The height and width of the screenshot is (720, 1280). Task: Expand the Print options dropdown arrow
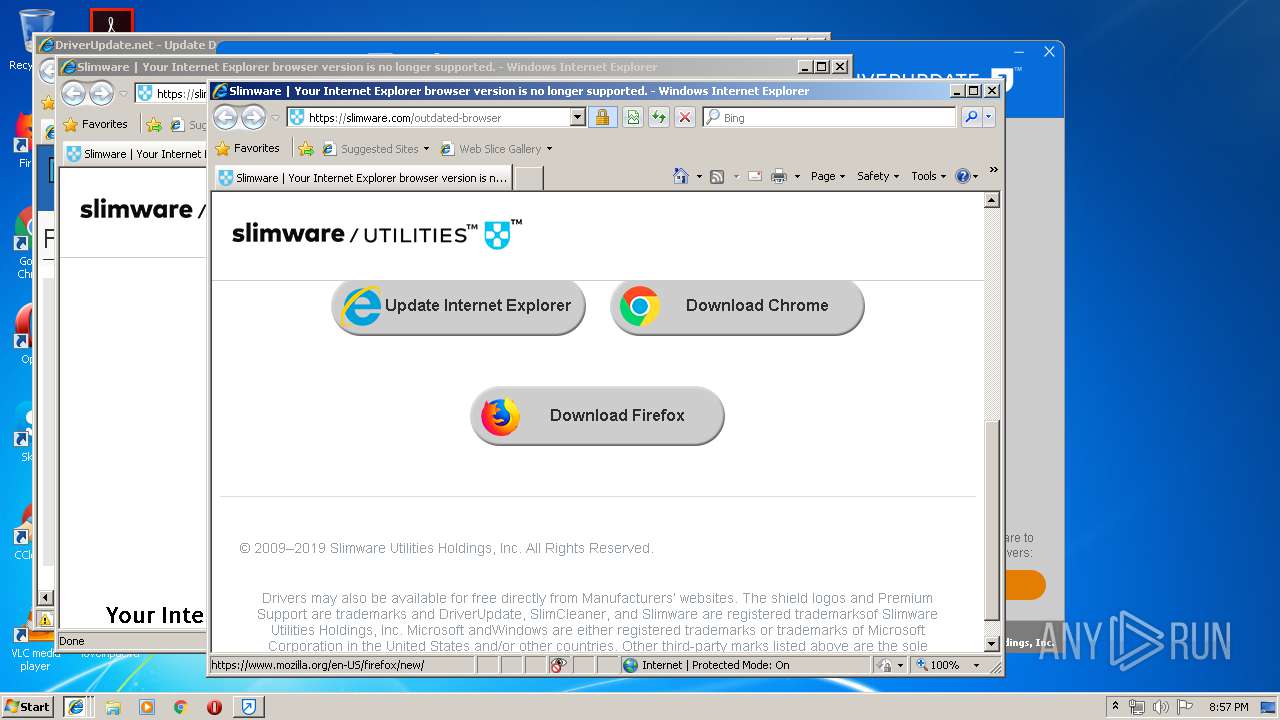(797, 176)
